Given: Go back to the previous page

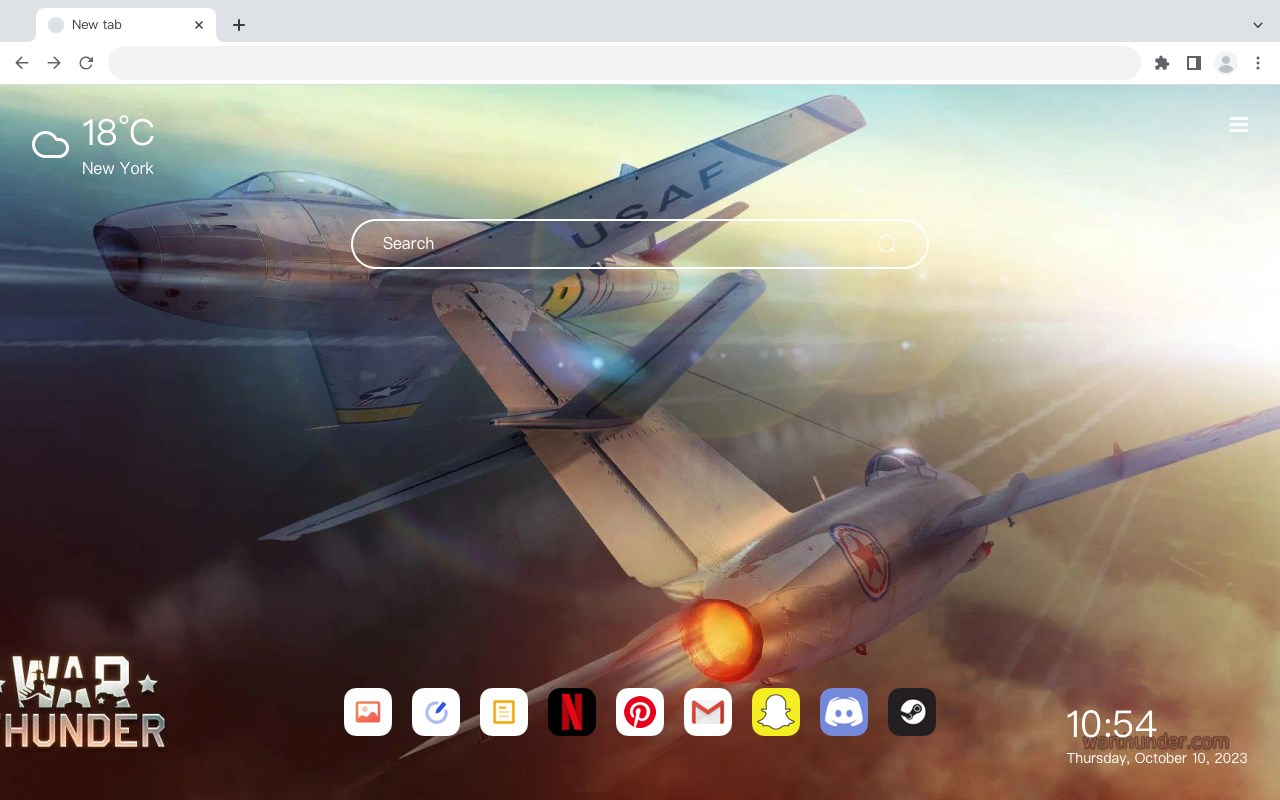Looking at the screenshot, I should (x=22, y=63).
